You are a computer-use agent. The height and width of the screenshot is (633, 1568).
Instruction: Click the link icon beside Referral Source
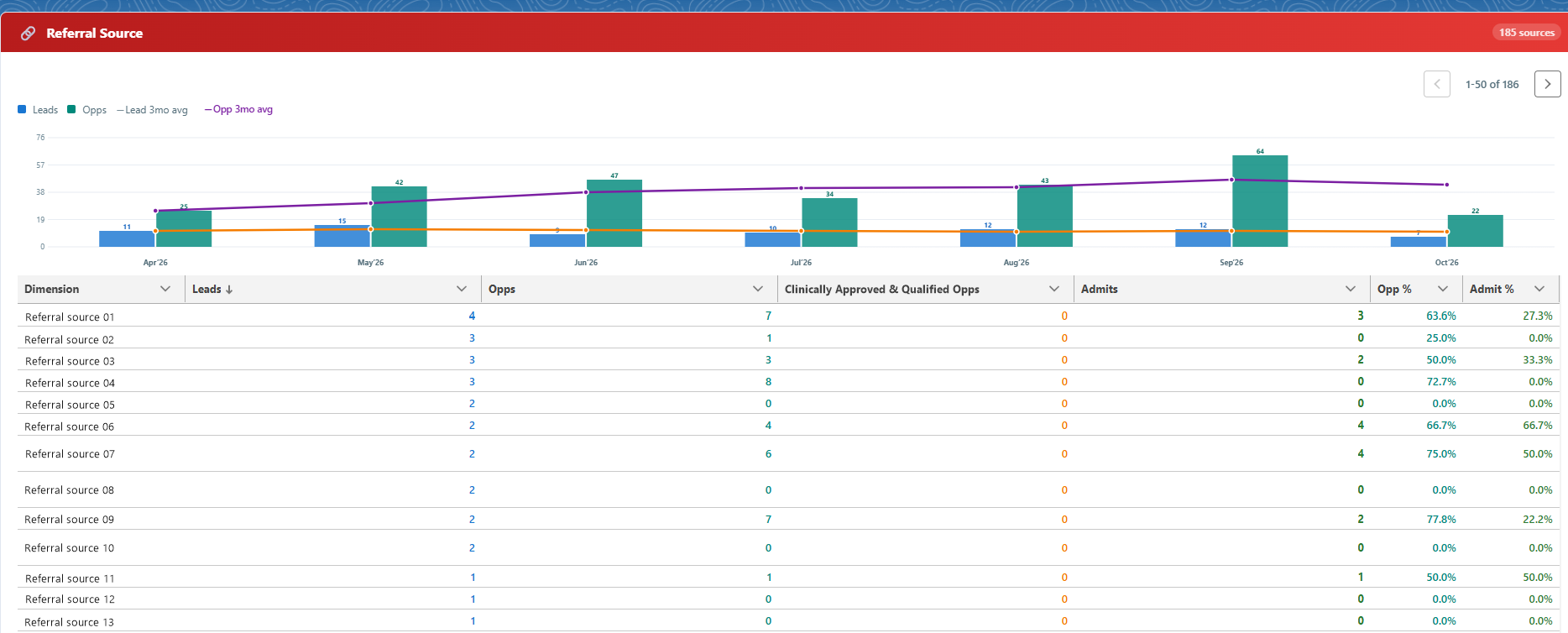(28, 33)
